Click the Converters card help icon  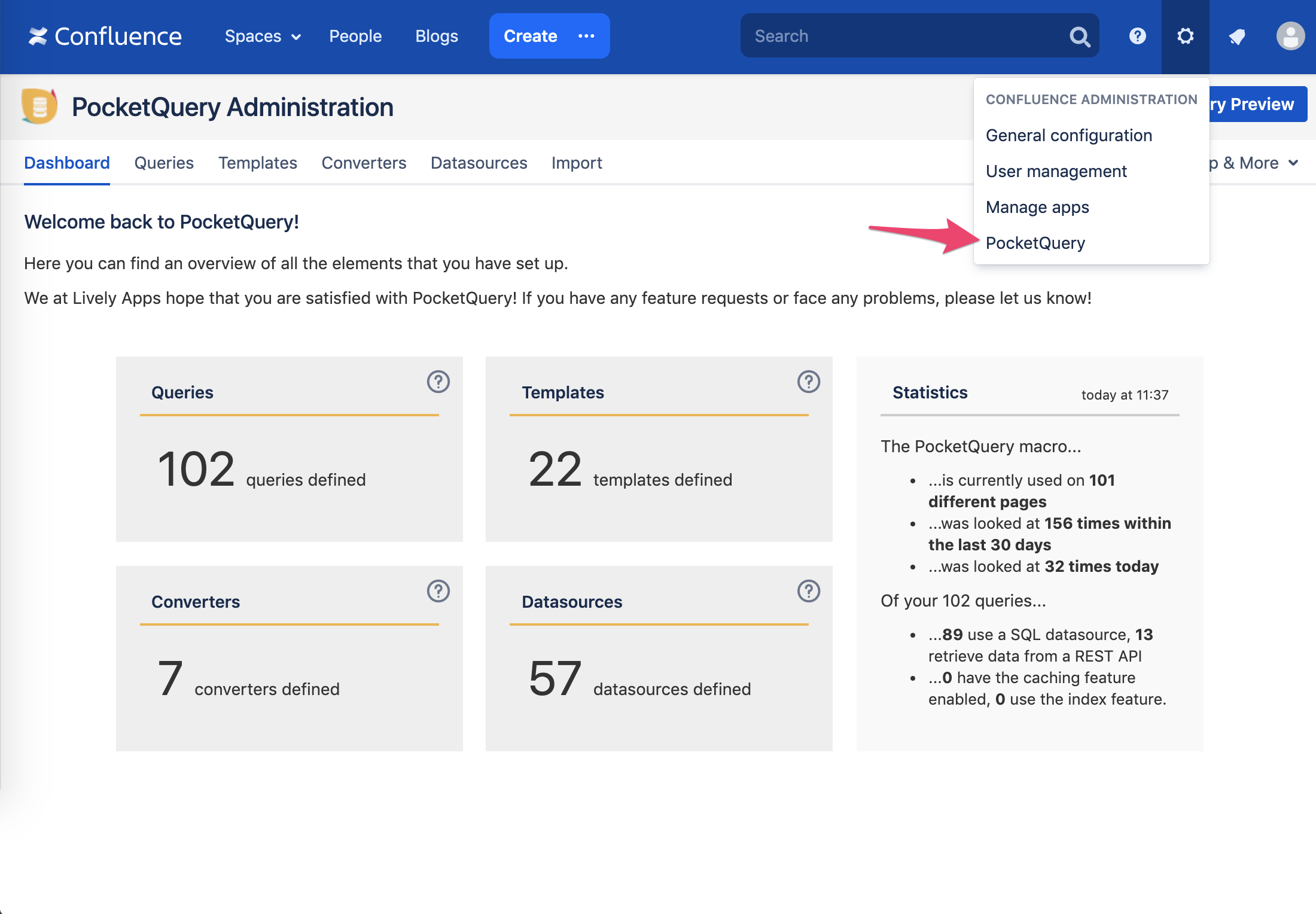click(438, 591)
